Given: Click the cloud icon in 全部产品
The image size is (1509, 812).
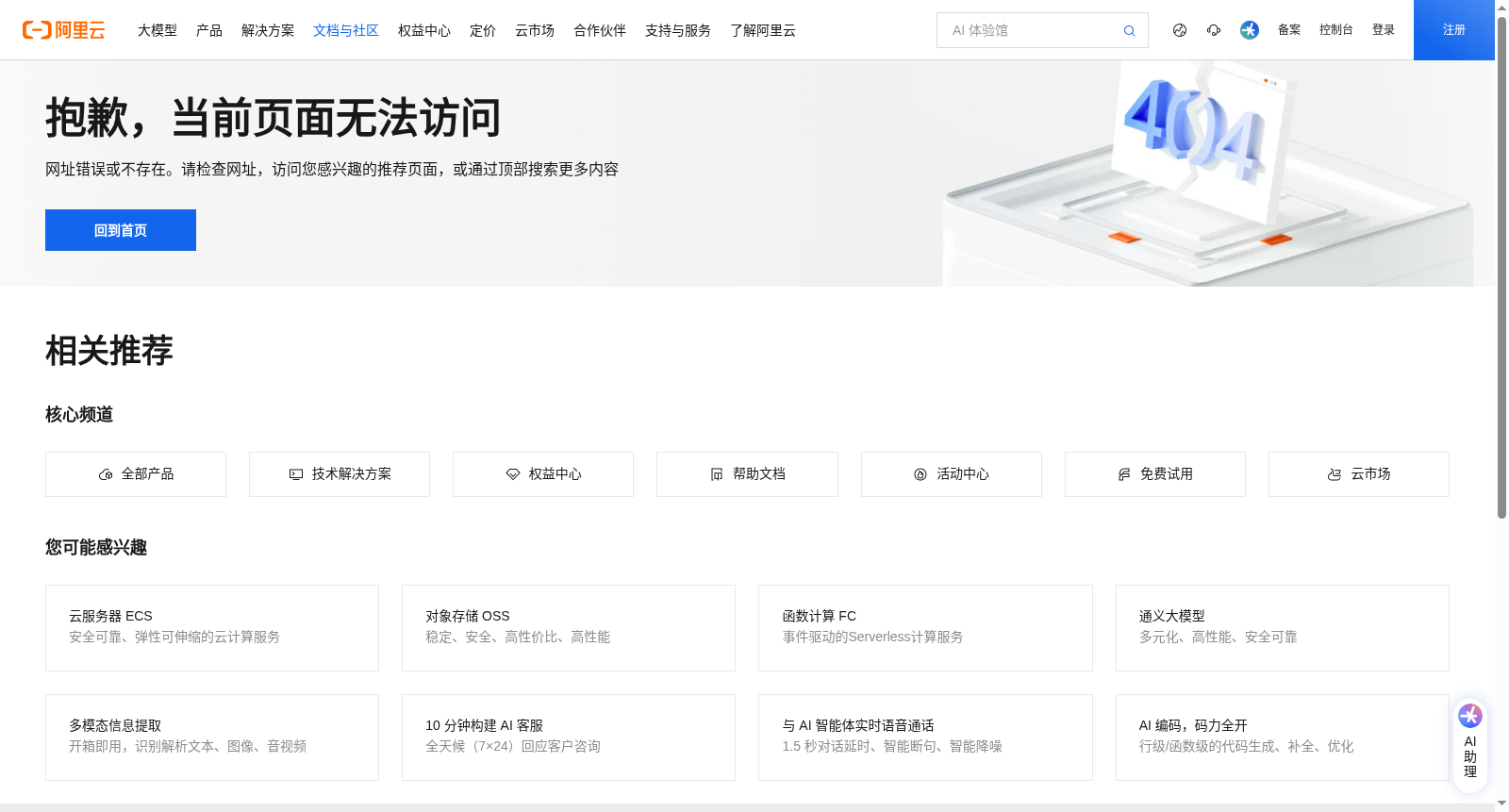Looking at the screenshot, I should 106,474.
